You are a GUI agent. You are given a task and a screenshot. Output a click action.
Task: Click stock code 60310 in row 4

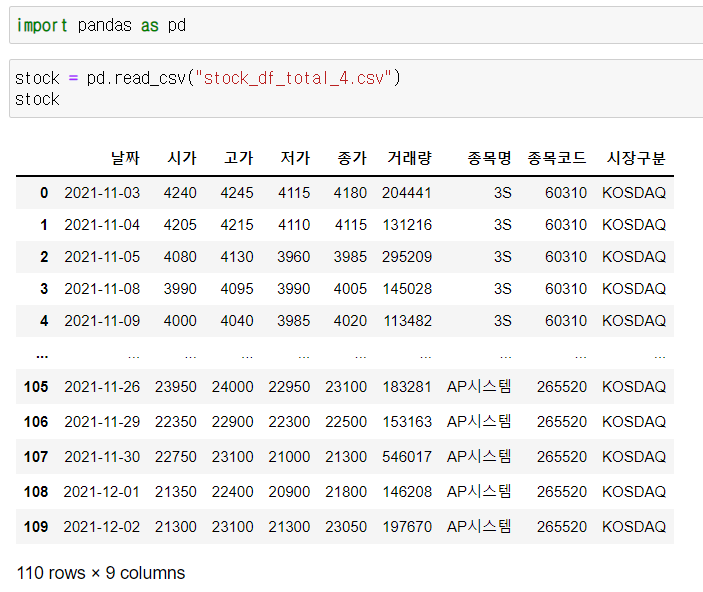(x=566, y=321)
